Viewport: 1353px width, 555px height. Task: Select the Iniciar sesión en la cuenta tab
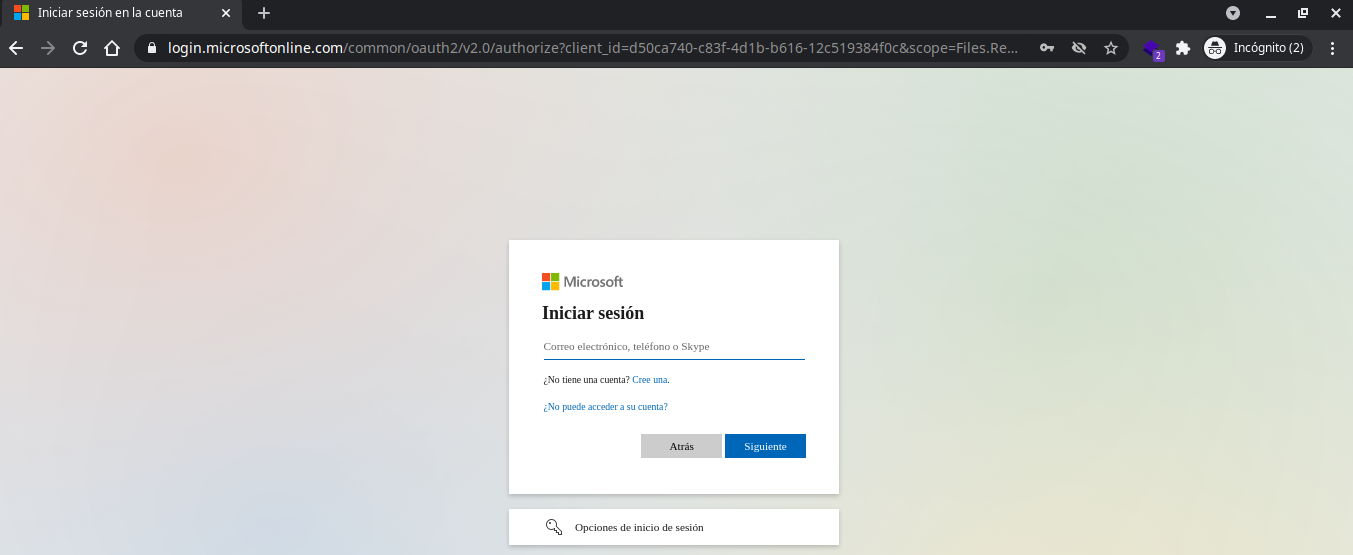(110, 13)
